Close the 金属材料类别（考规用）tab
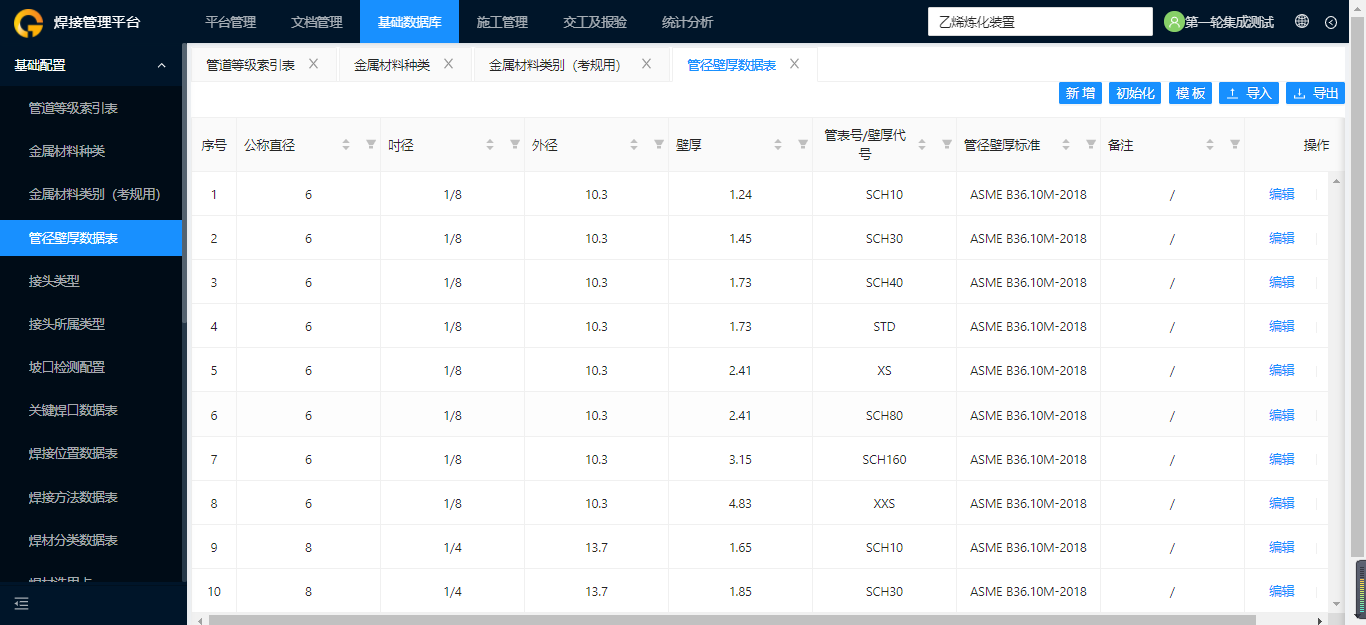This screenshot has height=625, width=1366. pos(646,64)
